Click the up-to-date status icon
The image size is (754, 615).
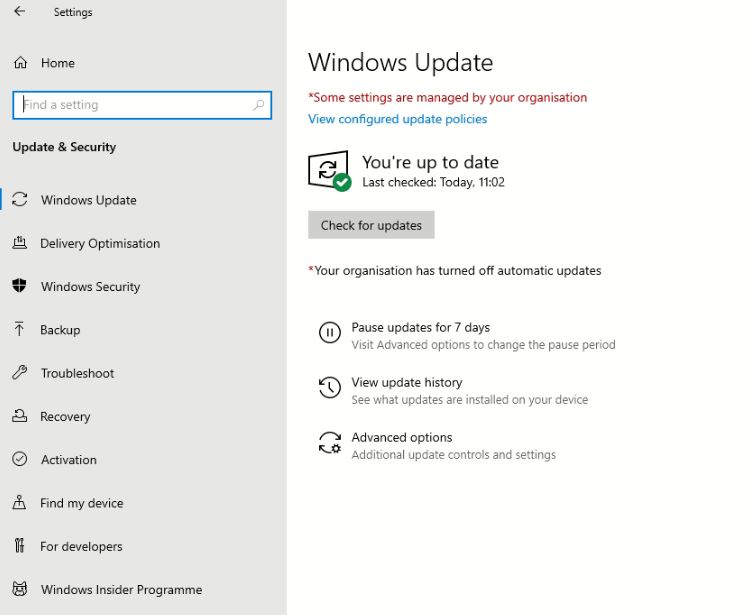(330, 171)
